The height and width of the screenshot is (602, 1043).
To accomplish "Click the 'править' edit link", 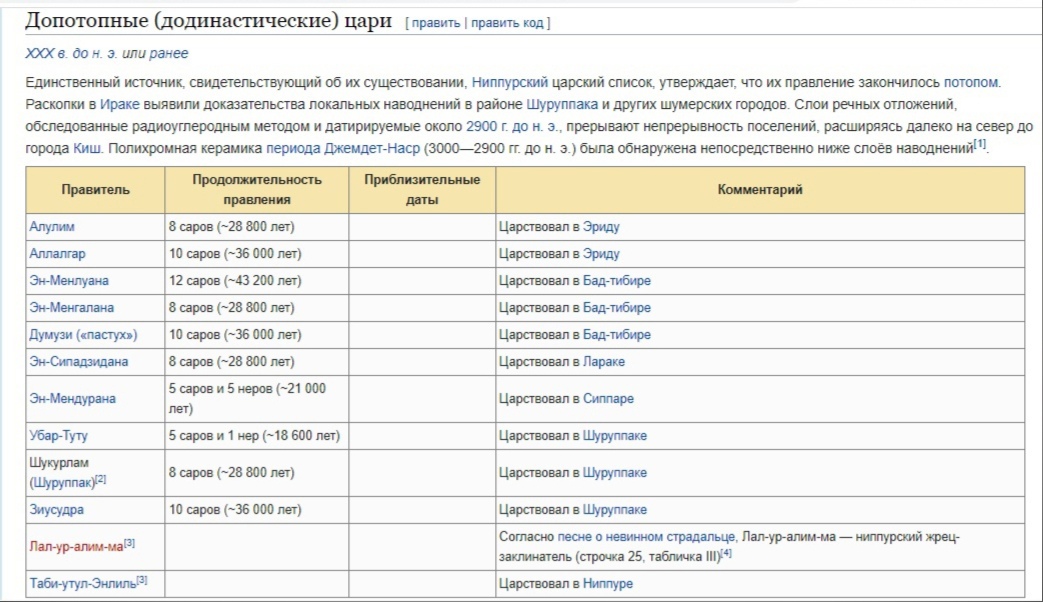I will 436,23.
